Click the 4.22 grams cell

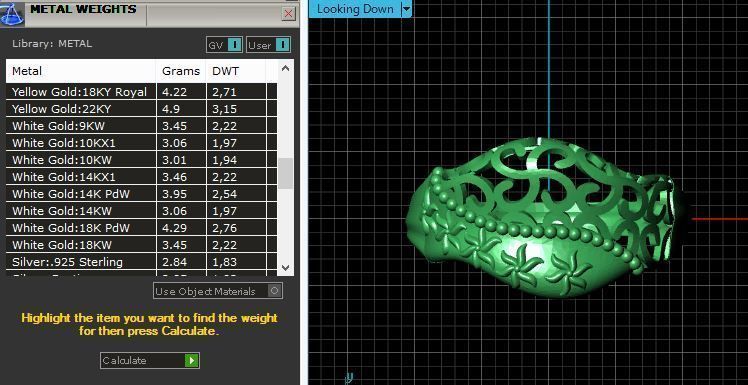click(181, 92)
